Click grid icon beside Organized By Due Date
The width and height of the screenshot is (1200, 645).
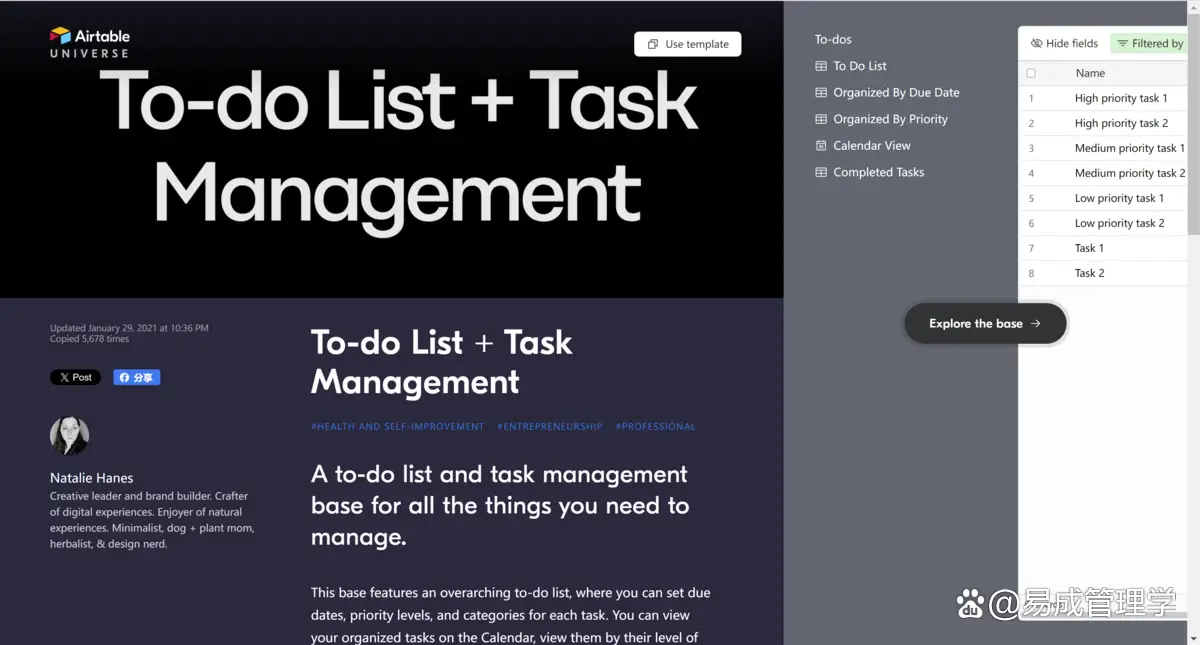(x=821, y=93)
